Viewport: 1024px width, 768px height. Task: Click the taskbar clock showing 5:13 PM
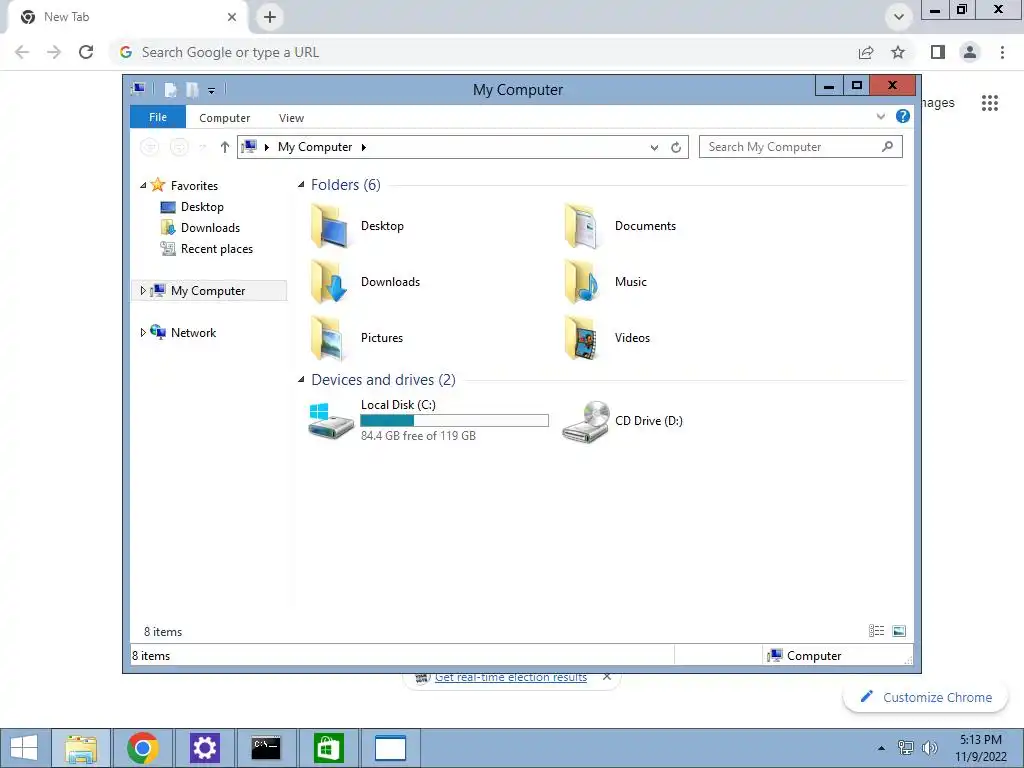coord(981,748)
